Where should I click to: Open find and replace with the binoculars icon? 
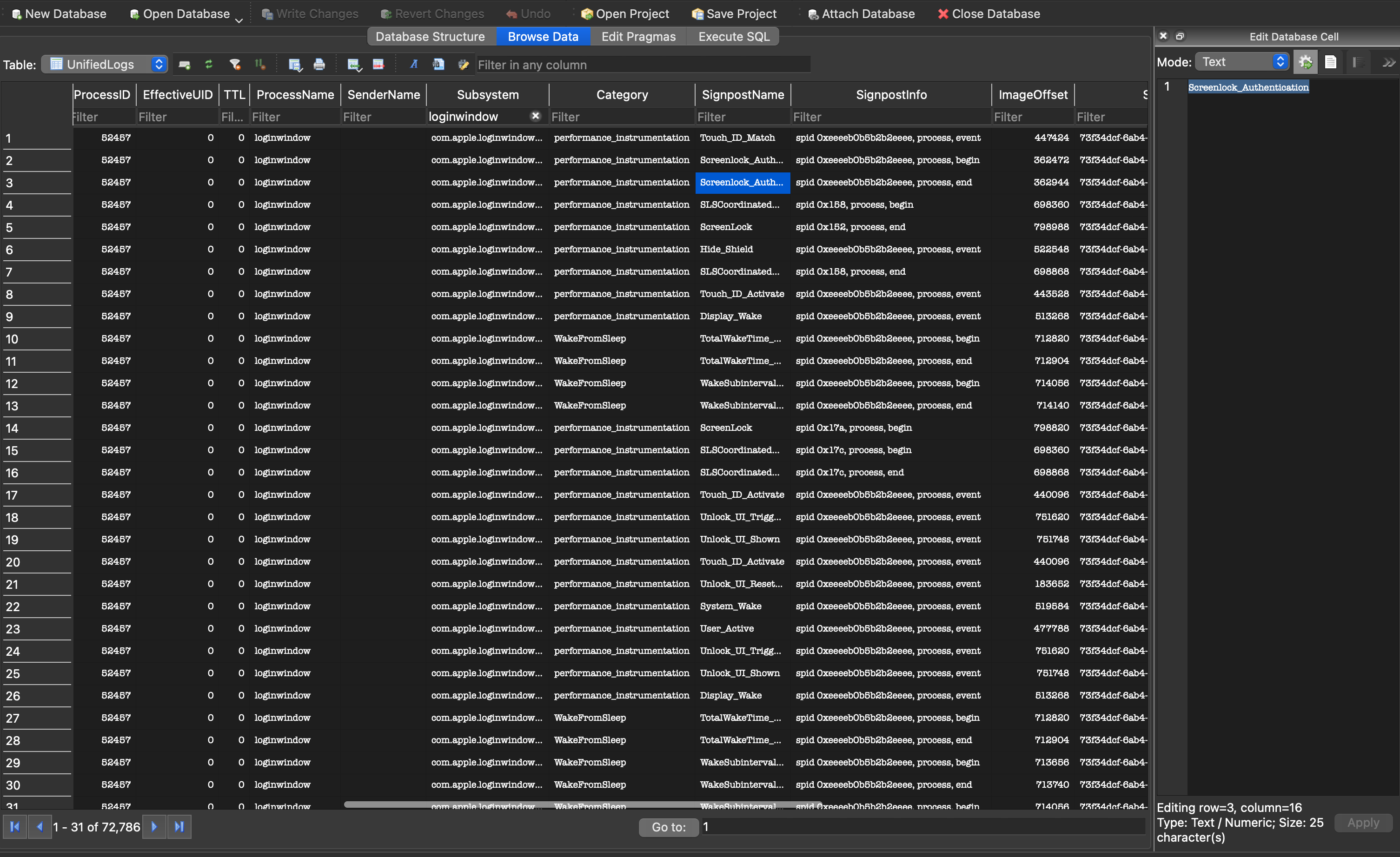click(x=438, y=65)
